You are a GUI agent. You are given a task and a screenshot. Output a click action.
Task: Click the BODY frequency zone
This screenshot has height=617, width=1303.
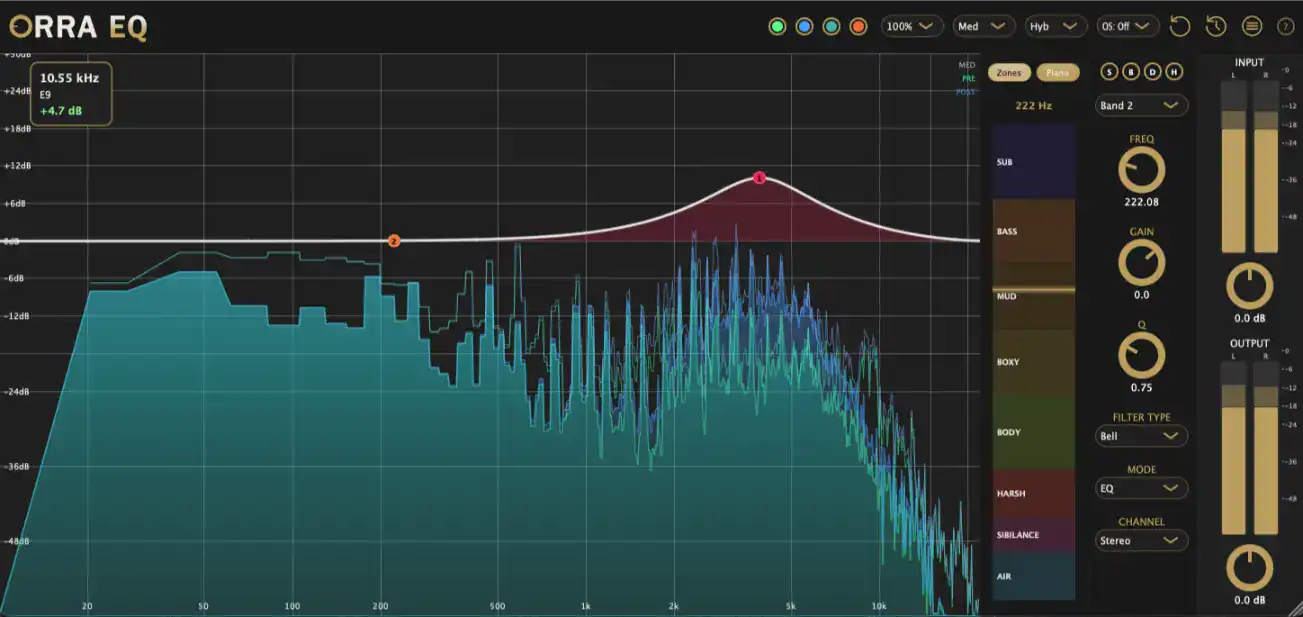1034,432
